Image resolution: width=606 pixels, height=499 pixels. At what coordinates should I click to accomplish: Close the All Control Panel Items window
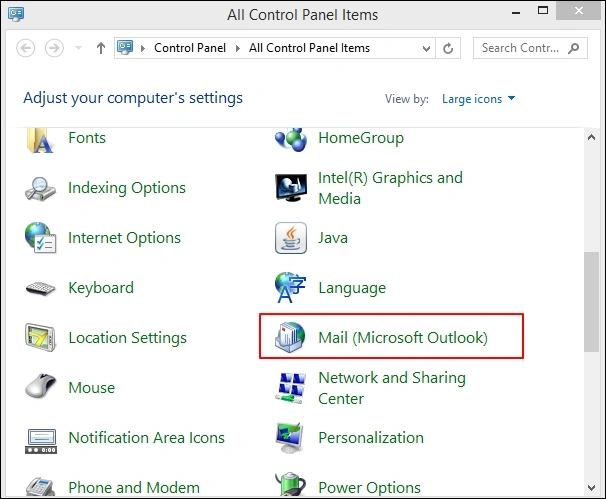pos(579,11)
